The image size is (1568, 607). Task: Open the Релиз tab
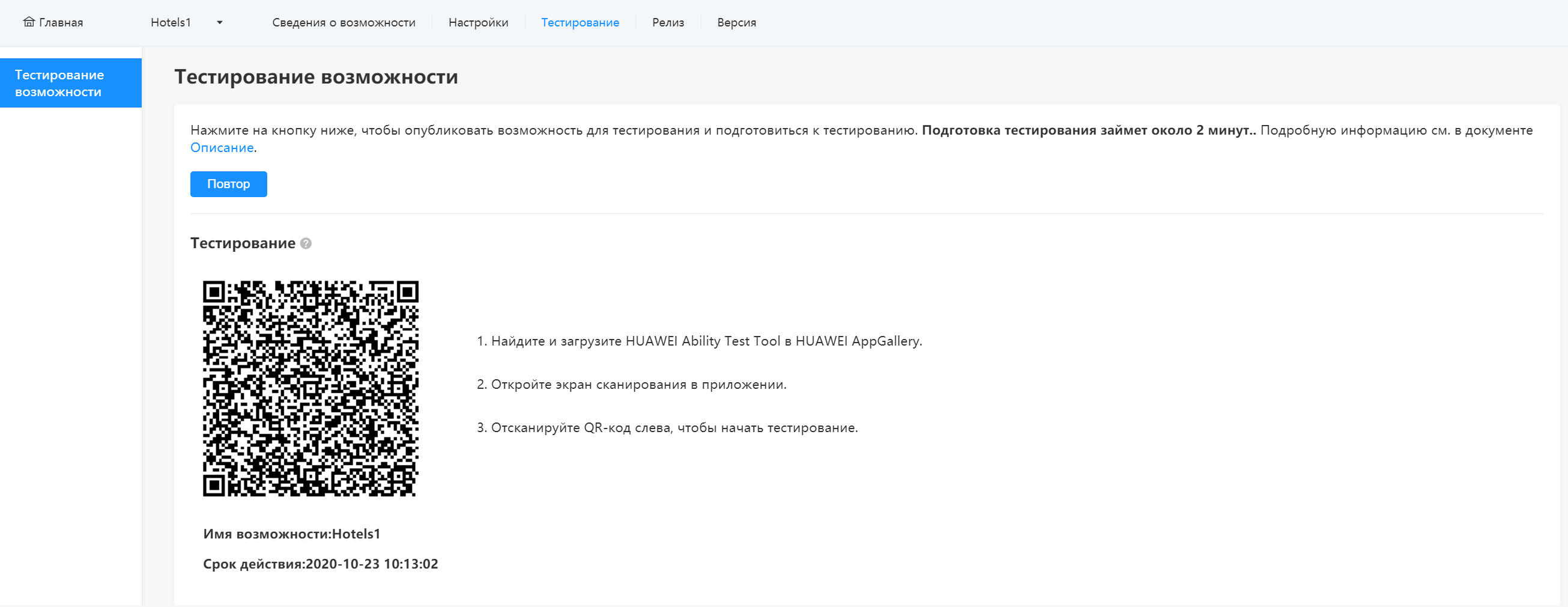pos(668,23)
